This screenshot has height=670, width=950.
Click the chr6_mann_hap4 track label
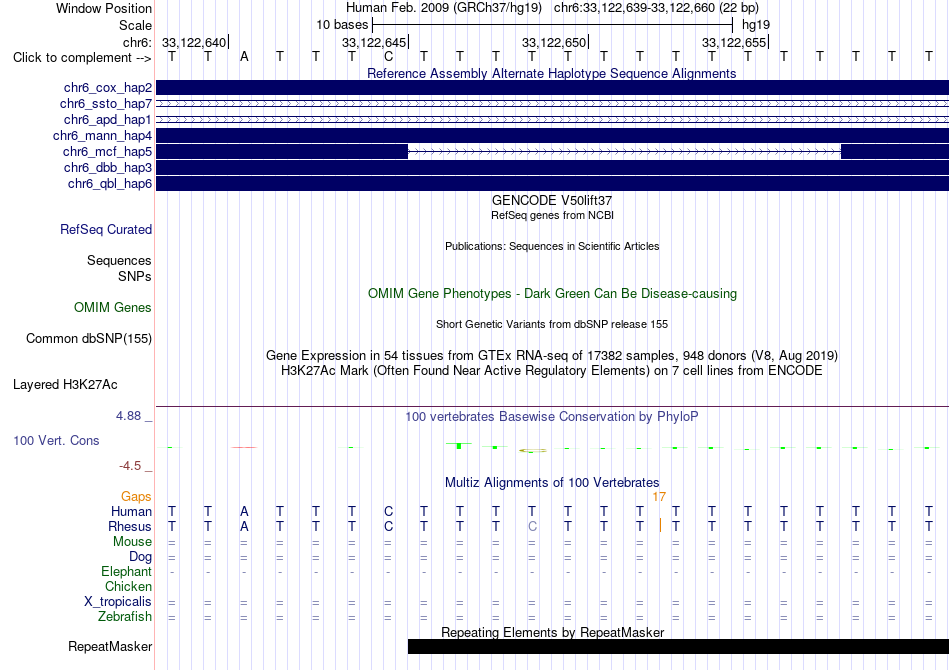[102, 136]
